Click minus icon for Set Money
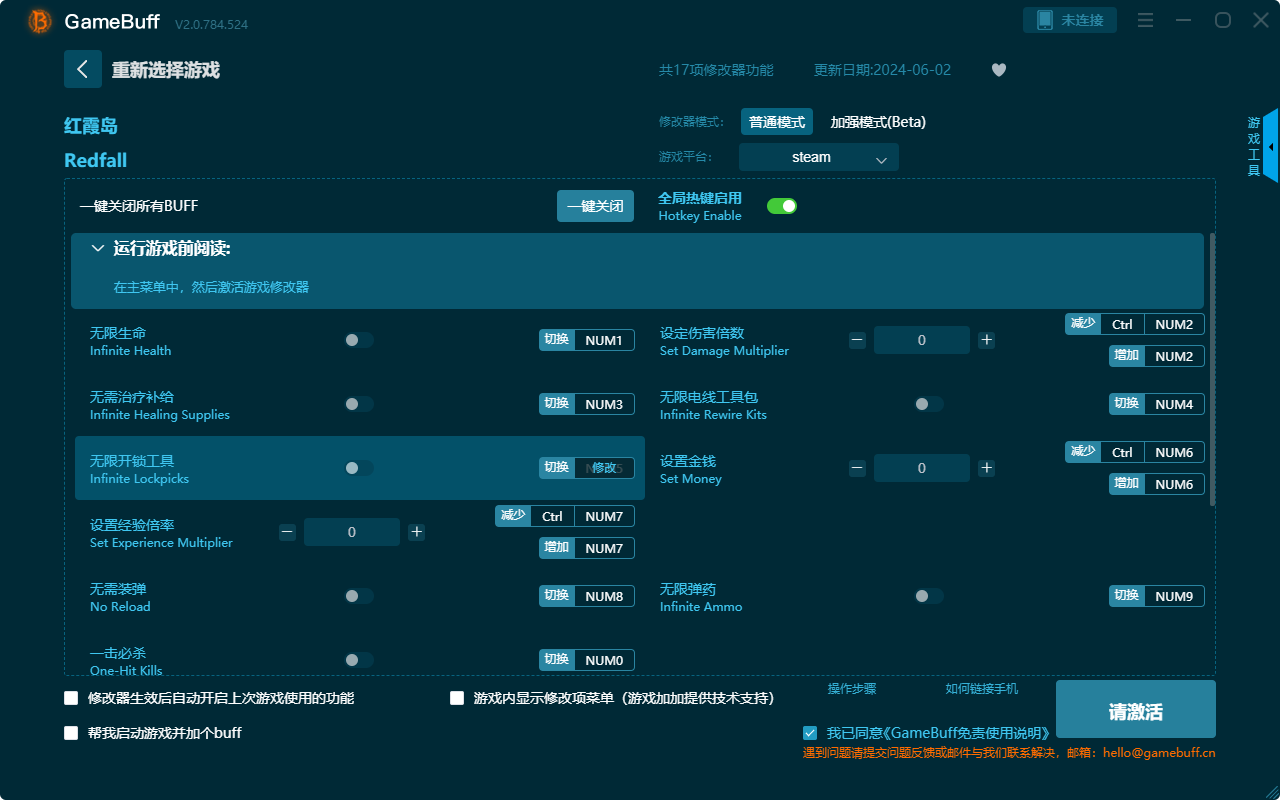 (x=857, y=468)
